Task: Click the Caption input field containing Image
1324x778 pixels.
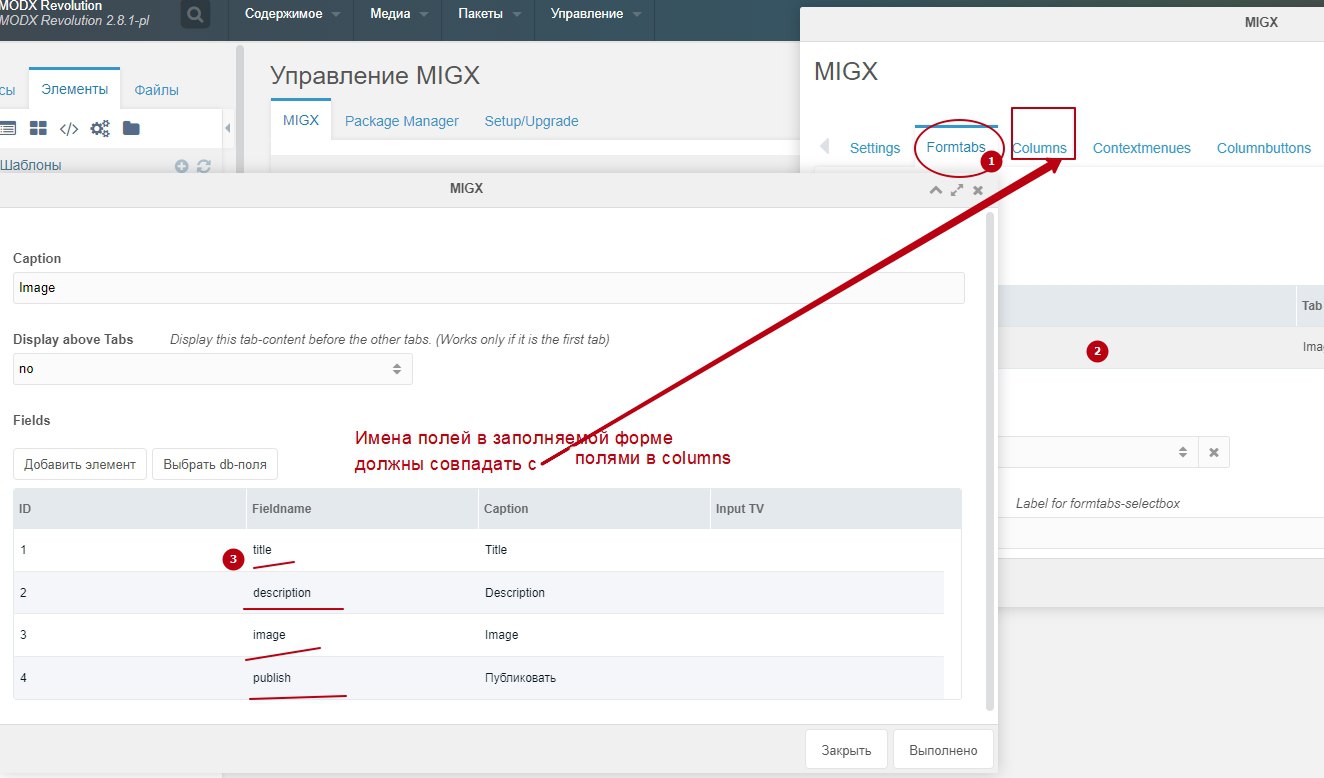Action: (x=489, y=288)
